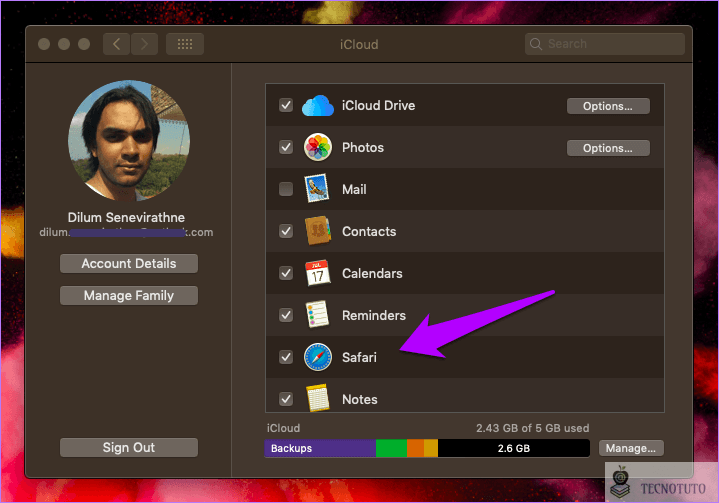719x503 pixels.
Task: Click the Notes label text
Action: pos(360,399)
